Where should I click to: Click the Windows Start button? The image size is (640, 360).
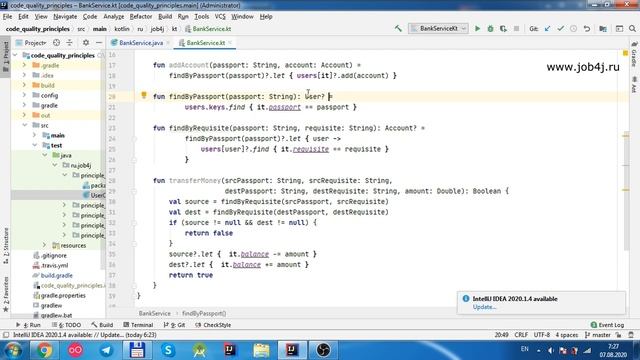(13, 350)
